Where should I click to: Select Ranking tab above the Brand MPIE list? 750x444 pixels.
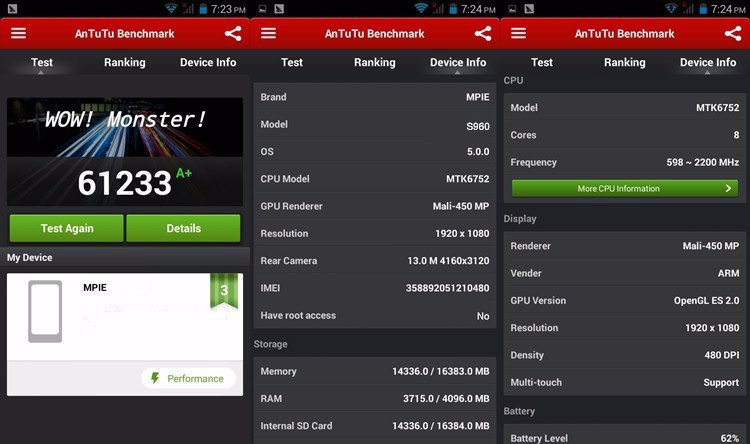[x=375, y=62]
